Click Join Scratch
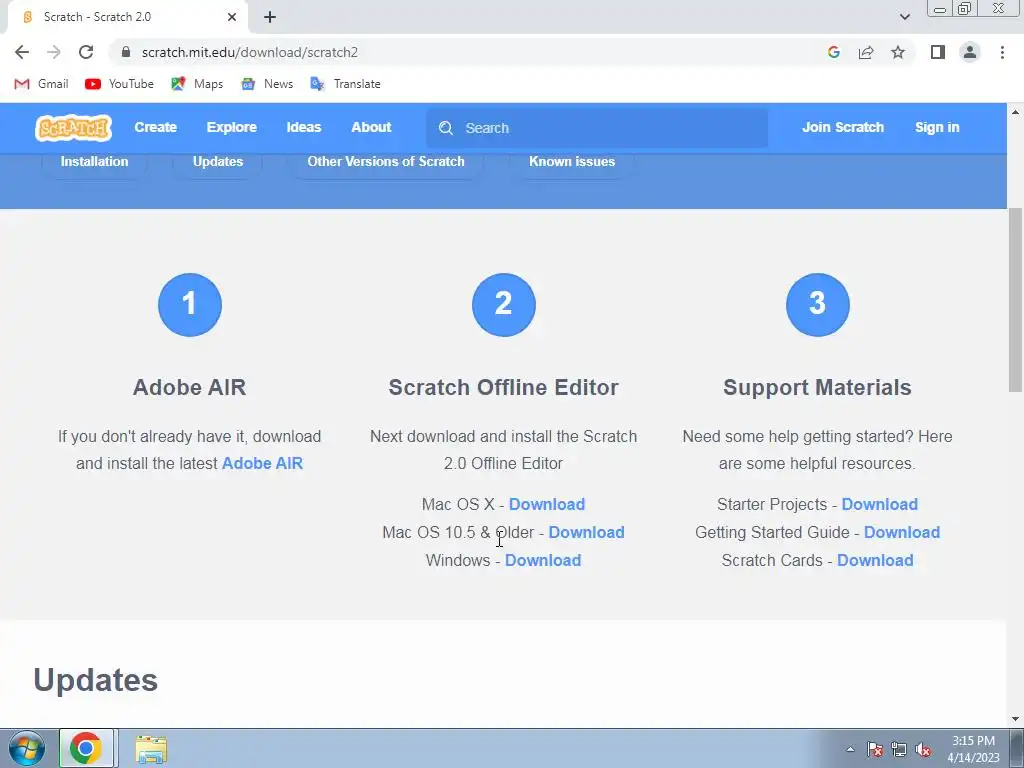Screen dimensions: 1024x768 (842, 127)
